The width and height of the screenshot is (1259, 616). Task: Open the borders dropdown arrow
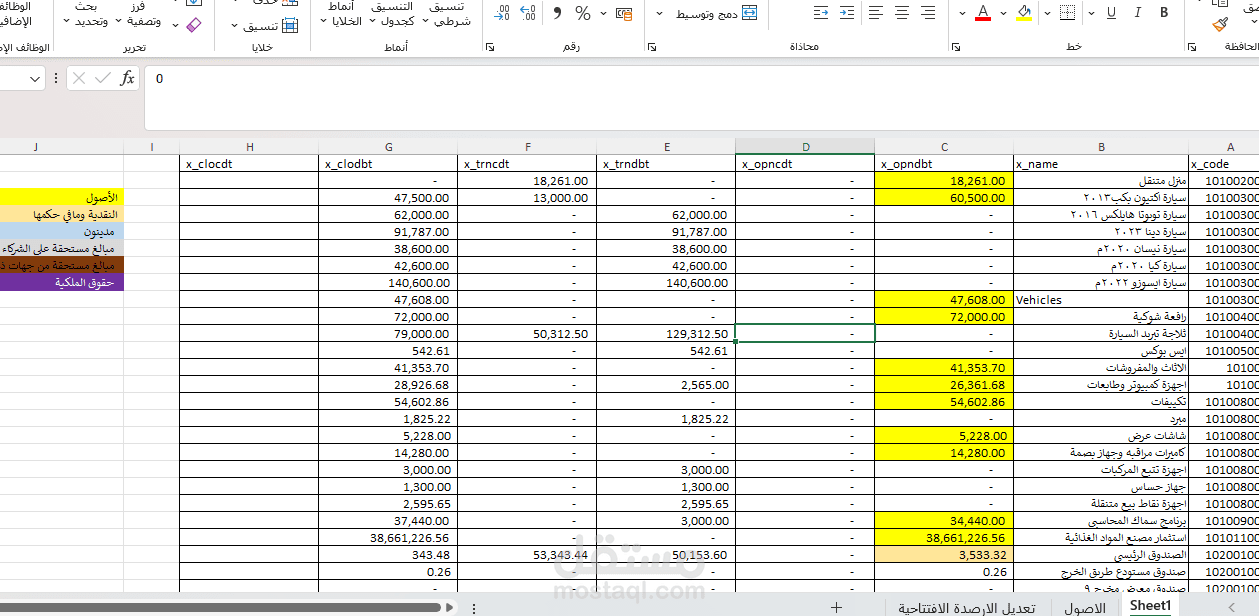1047,13
